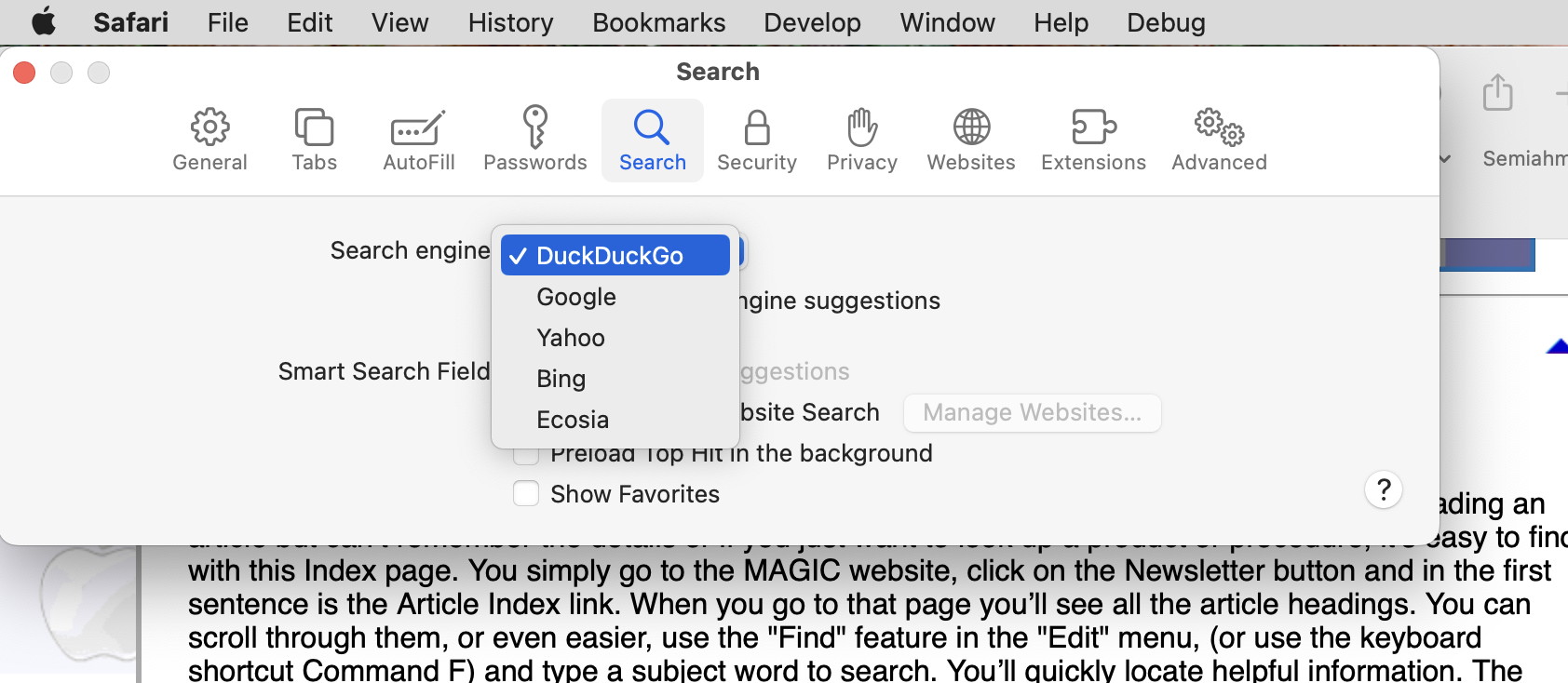
Task: Choose Bing from the search engine list
Action: pyautogui.click(x=615, y=379)
